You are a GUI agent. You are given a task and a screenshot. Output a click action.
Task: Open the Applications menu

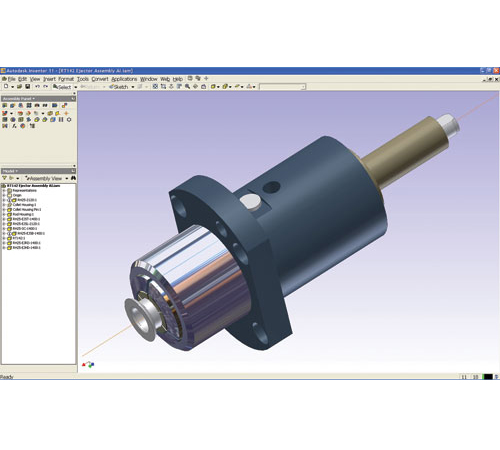coord(124,79)
